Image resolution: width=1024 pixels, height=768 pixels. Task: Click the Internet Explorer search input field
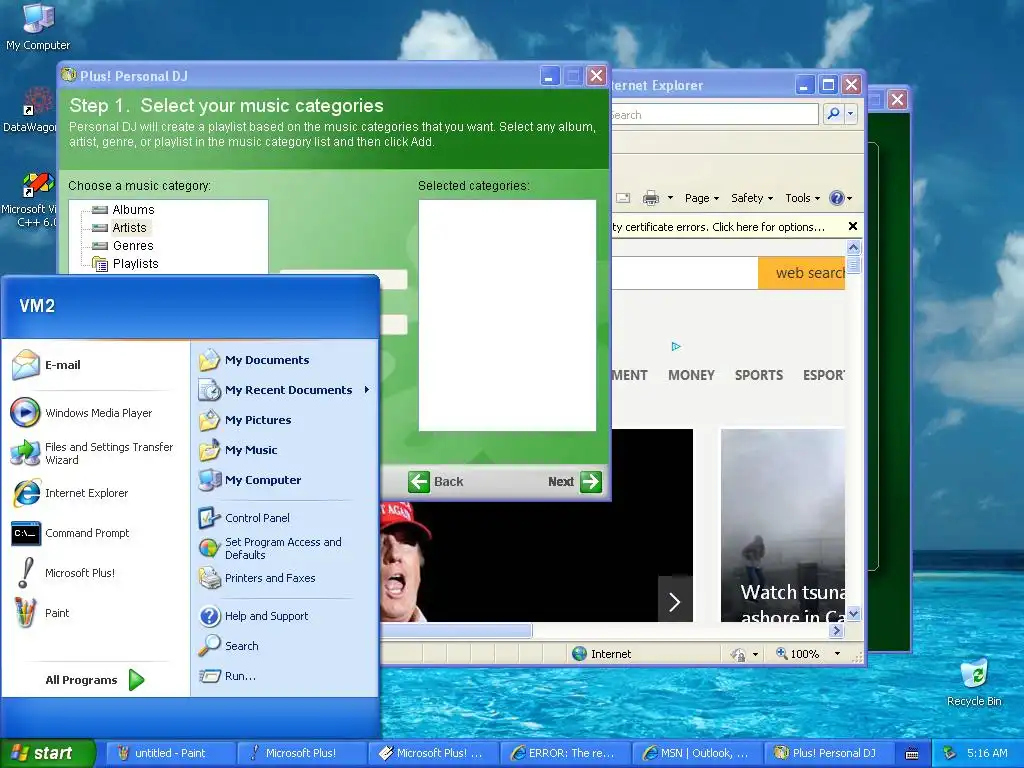[714, 114]
